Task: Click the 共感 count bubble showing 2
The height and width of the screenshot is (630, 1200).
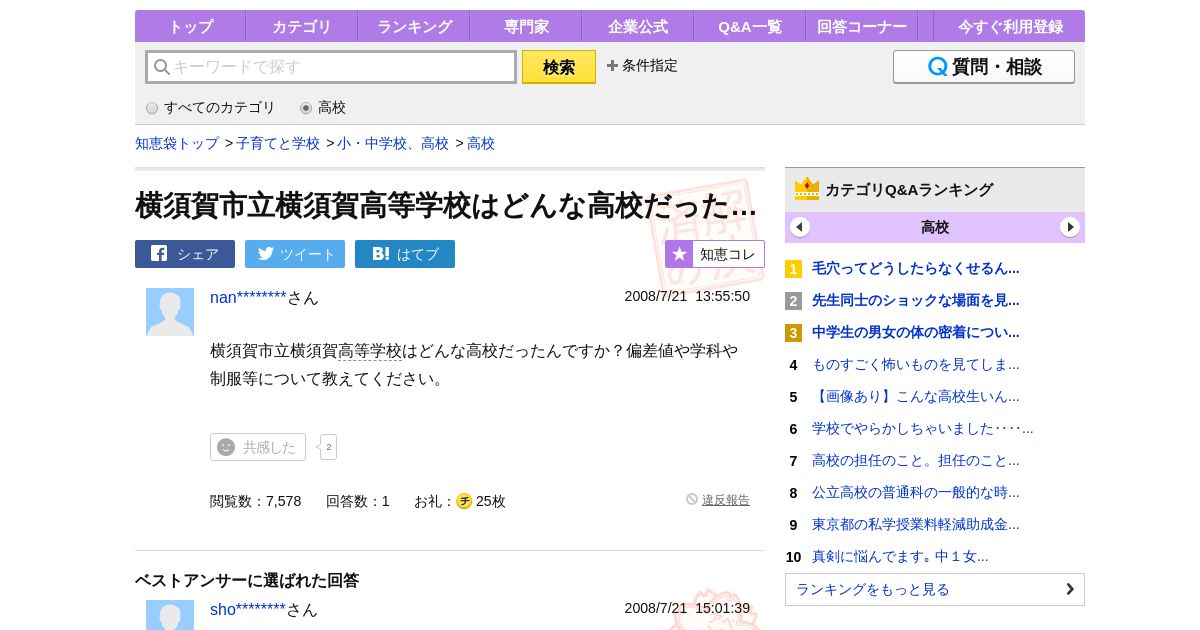Action: coord(328,447)
